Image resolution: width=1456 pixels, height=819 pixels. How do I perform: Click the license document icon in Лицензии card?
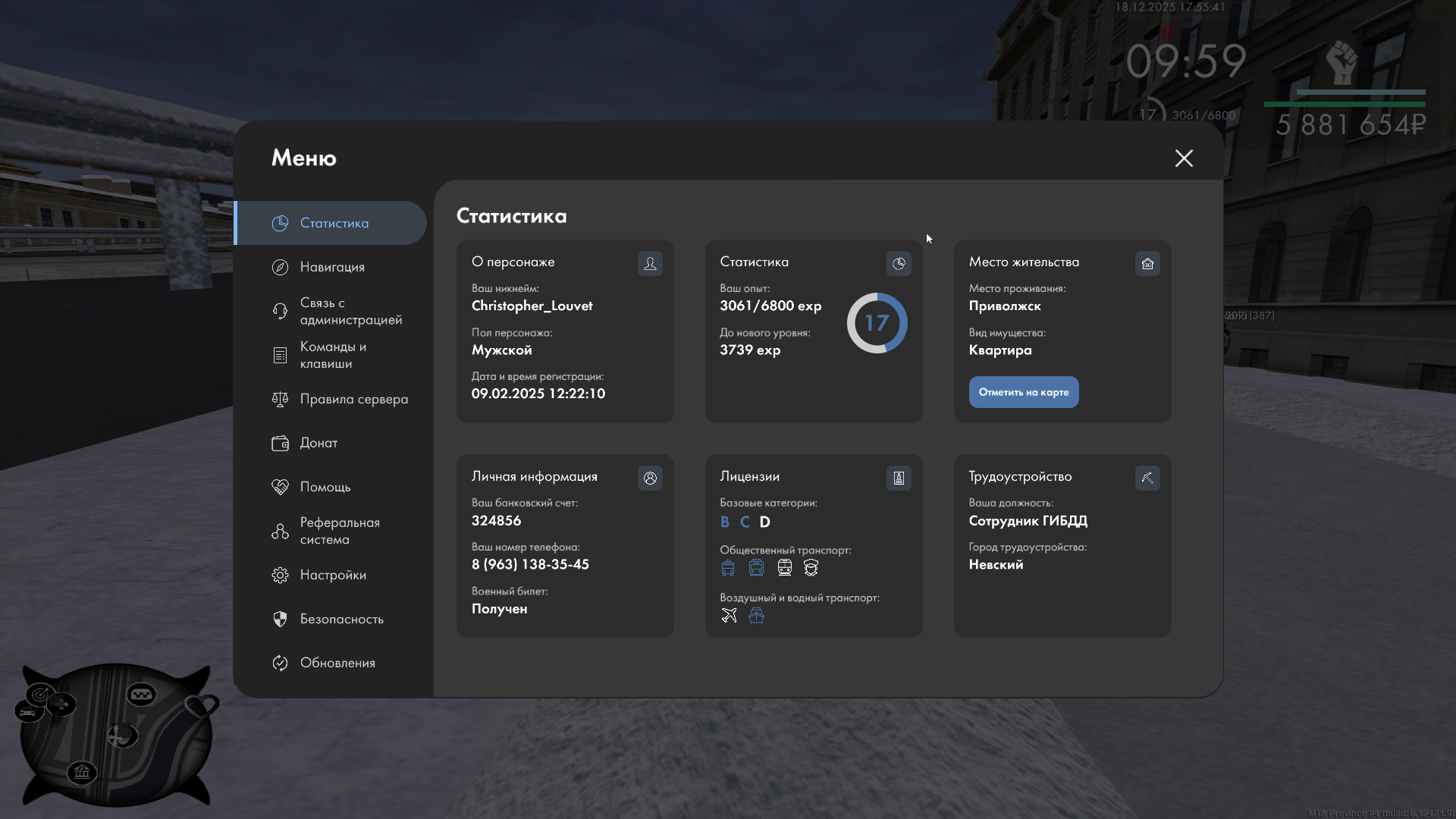point(899,478)
